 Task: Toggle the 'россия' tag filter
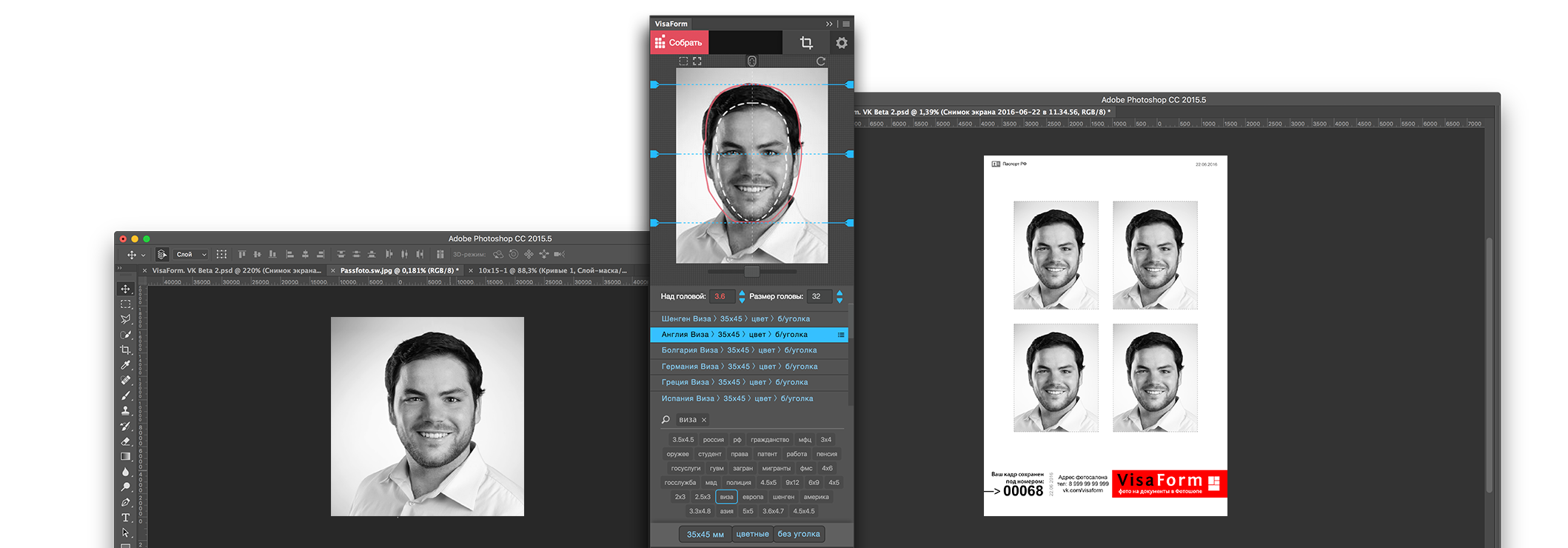[x=713, y=440]
